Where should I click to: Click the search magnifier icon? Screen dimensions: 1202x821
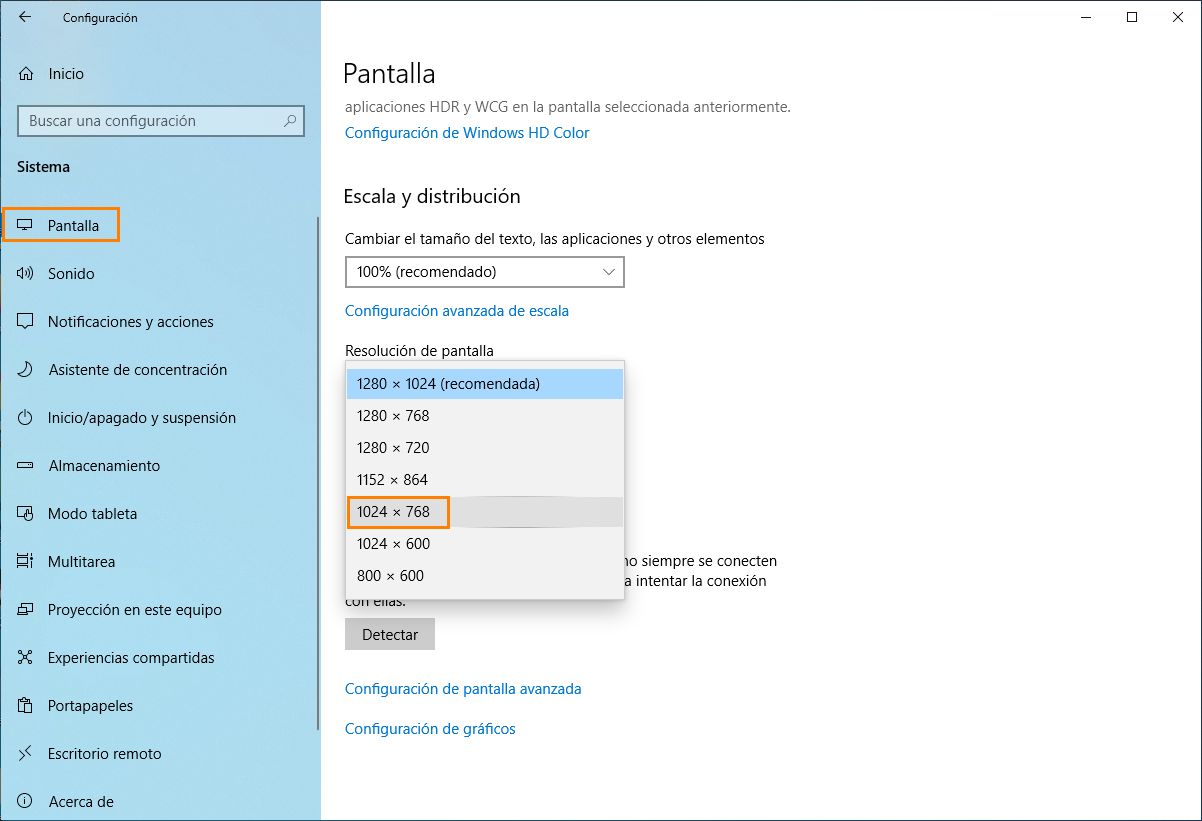point(290,121)
